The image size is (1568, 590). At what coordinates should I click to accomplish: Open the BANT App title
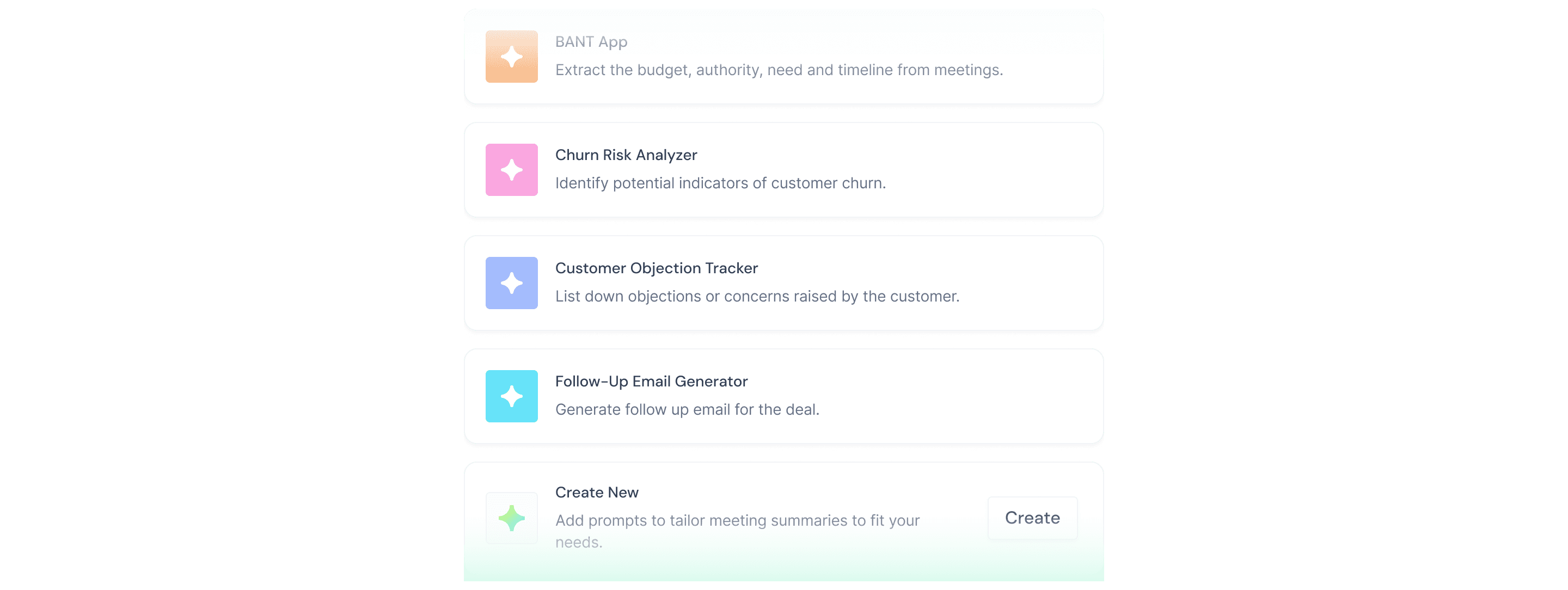(x=590, y=42)
